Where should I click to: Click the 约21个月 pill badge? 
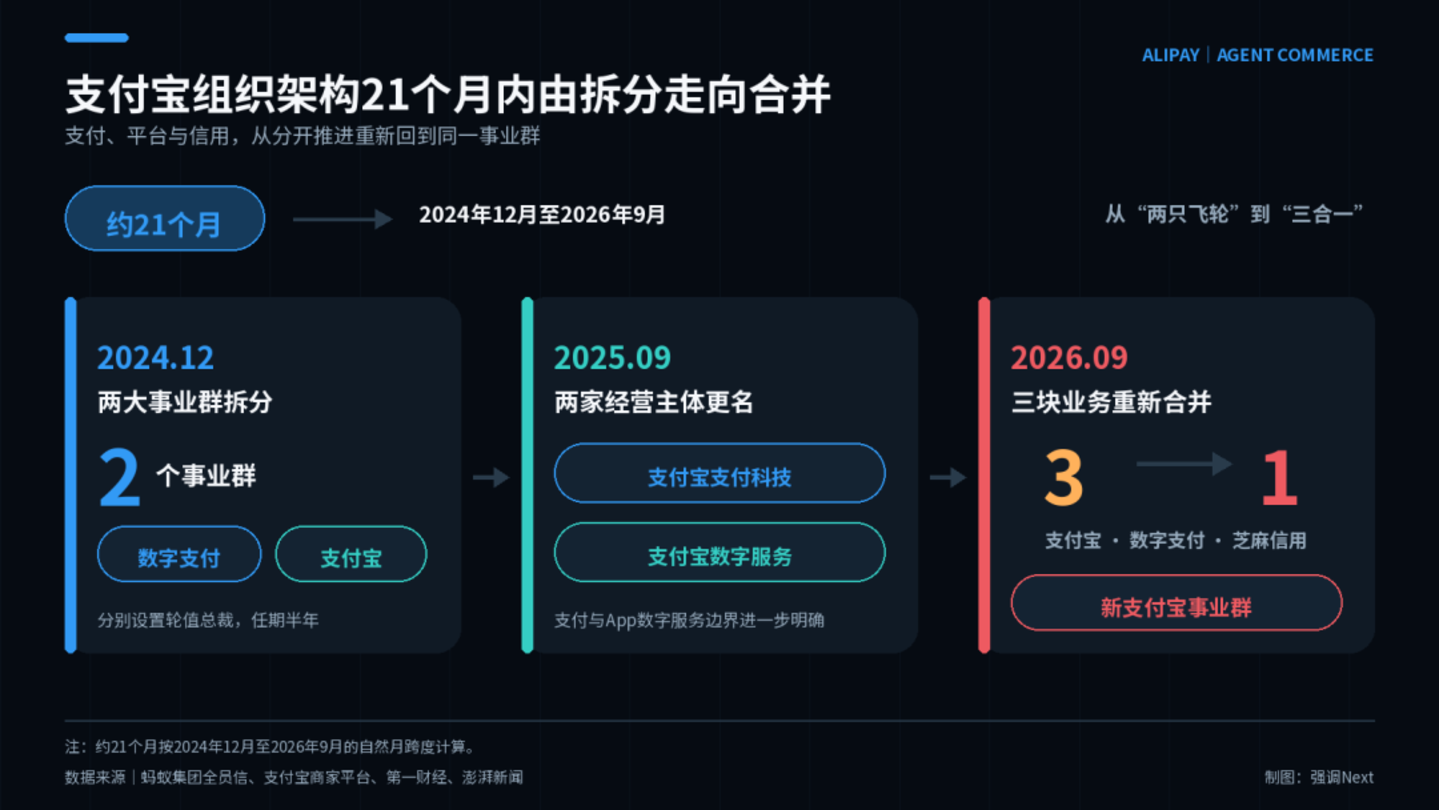coord(165,218)
